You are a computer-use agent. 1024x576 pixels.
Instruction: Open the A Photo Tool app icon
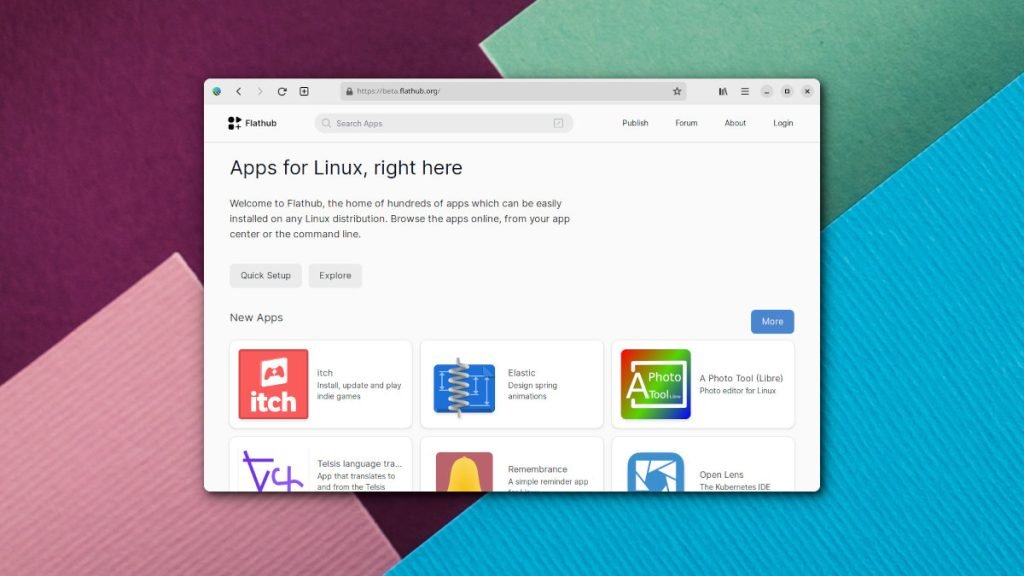[x=656, y=384]
